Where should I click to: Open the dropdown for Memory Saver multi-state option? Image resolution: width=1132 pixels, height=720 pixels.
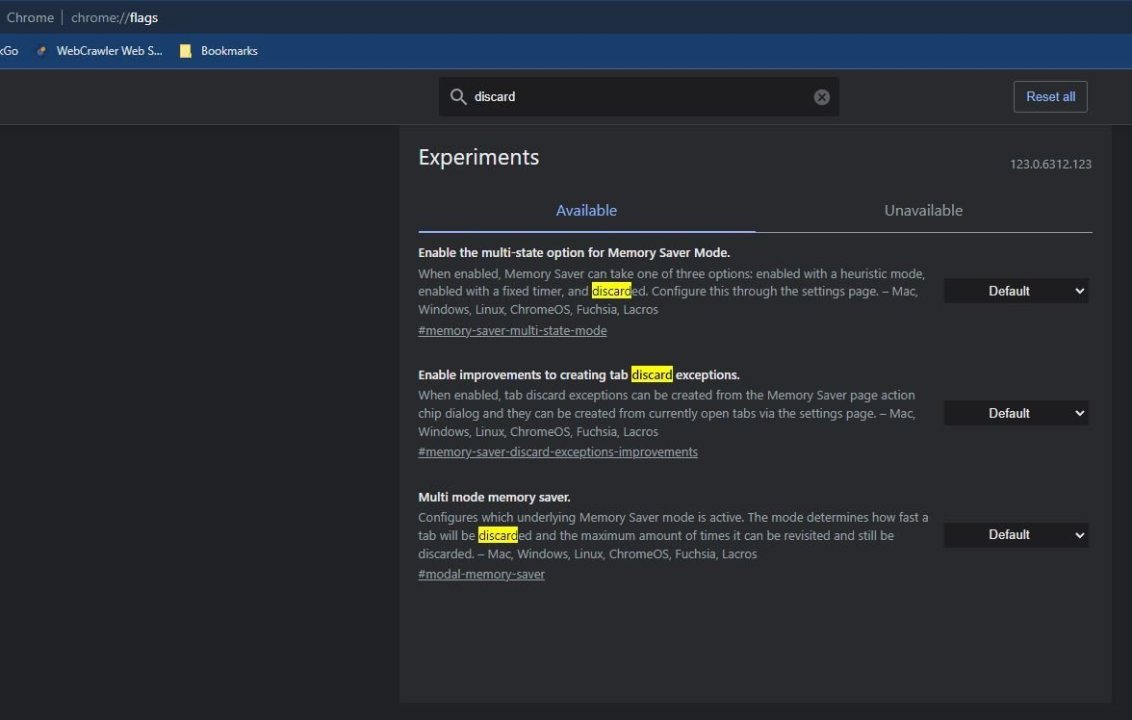pyautogui.click(x=1016, y=291)
